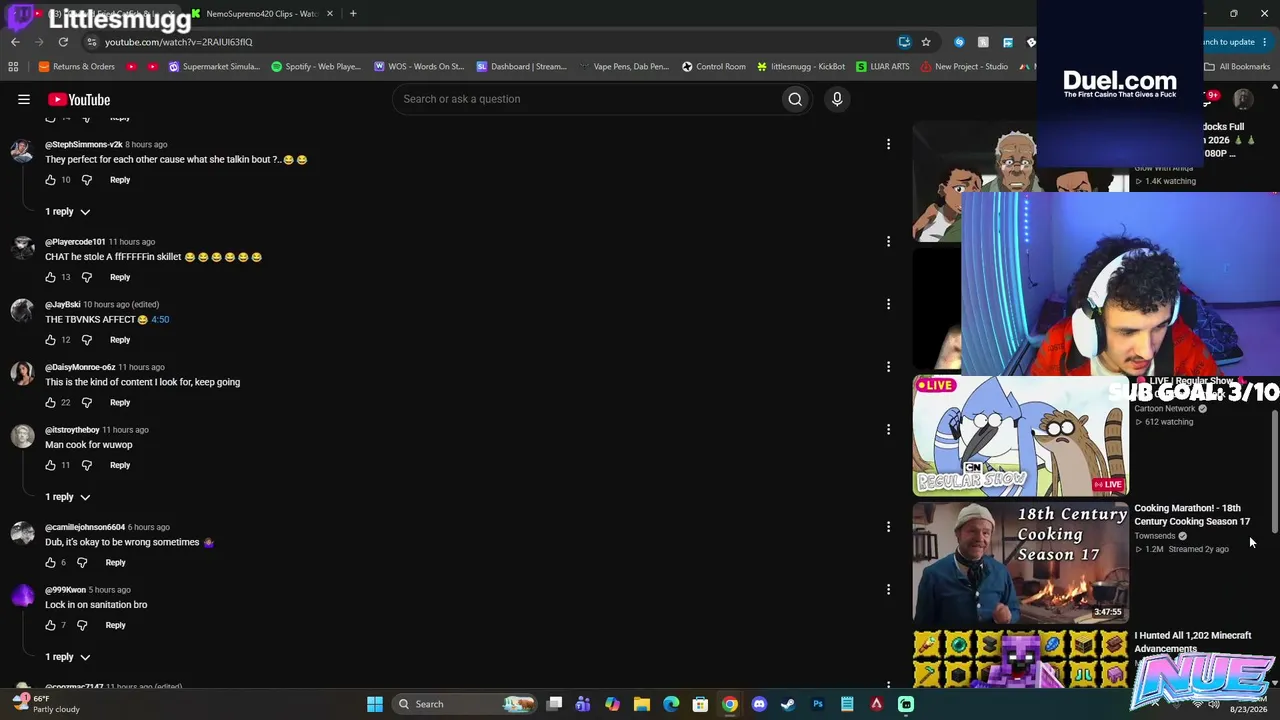Like the @camillejohnson6604 comment

(x=50, y=562)
